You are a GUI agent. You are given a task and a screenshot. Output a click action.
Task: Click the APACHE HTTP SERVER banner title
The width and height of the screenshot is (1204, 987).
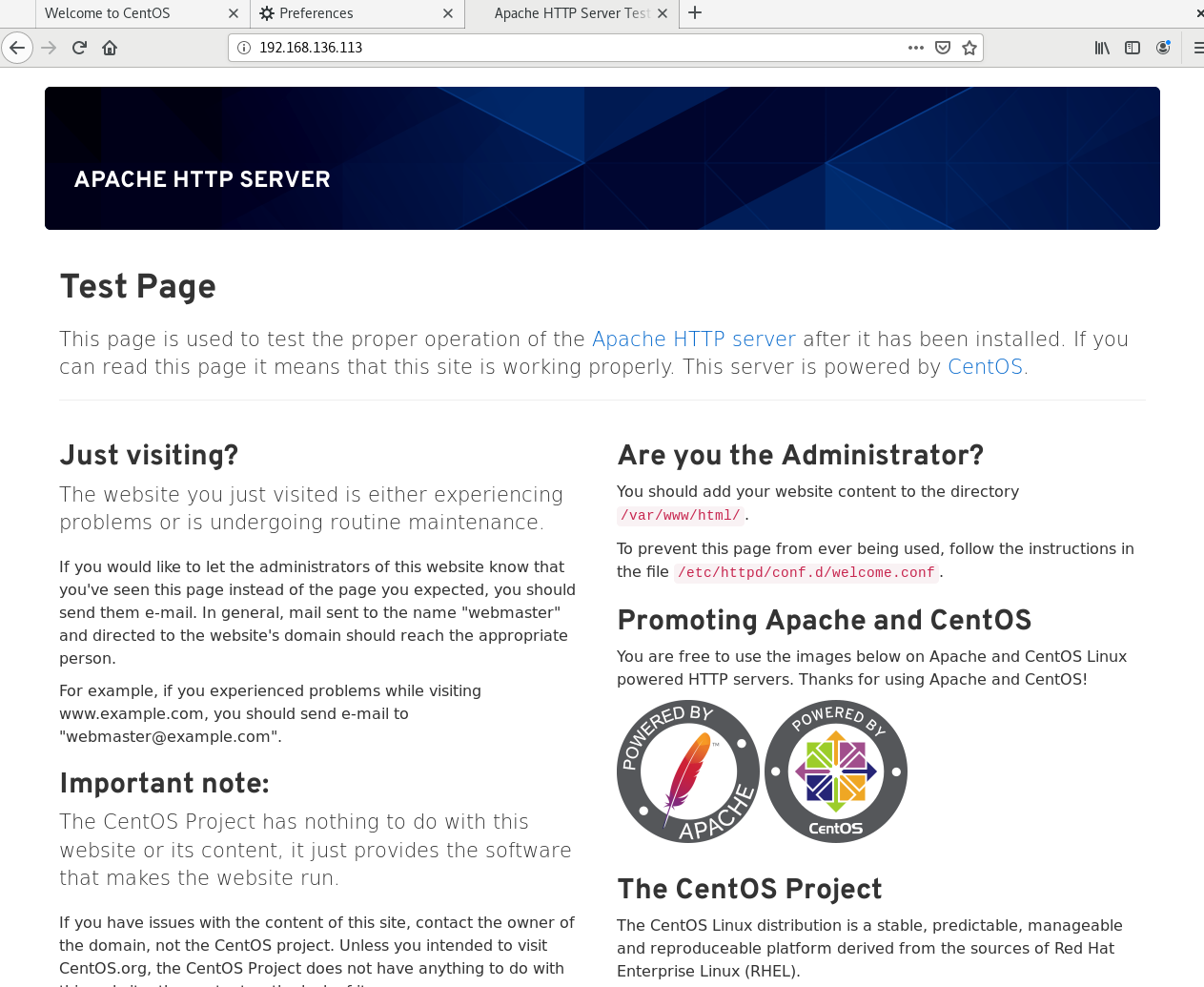(202, 179)
